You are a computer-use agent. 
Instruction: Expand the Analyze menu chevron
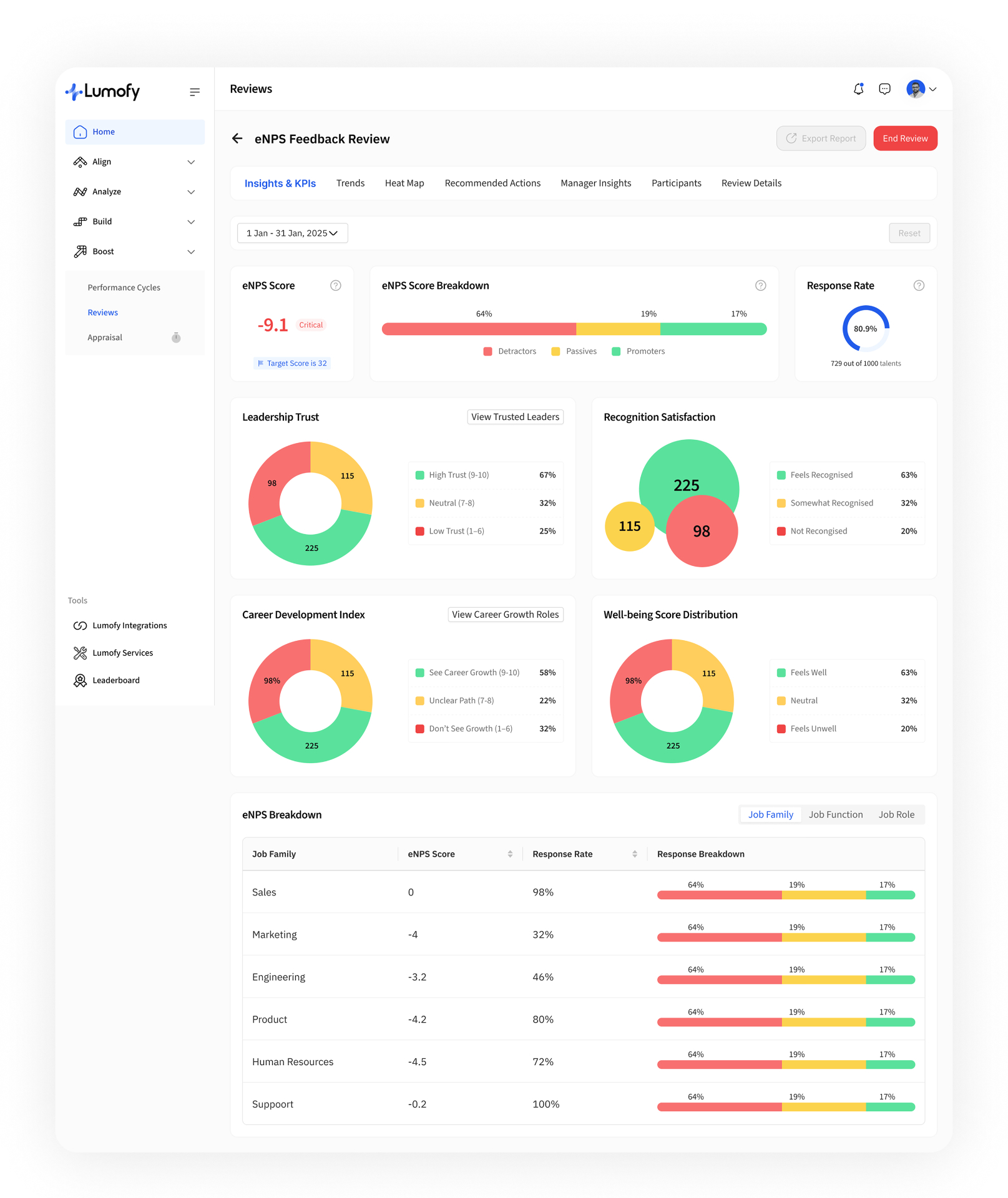[191, 192]
